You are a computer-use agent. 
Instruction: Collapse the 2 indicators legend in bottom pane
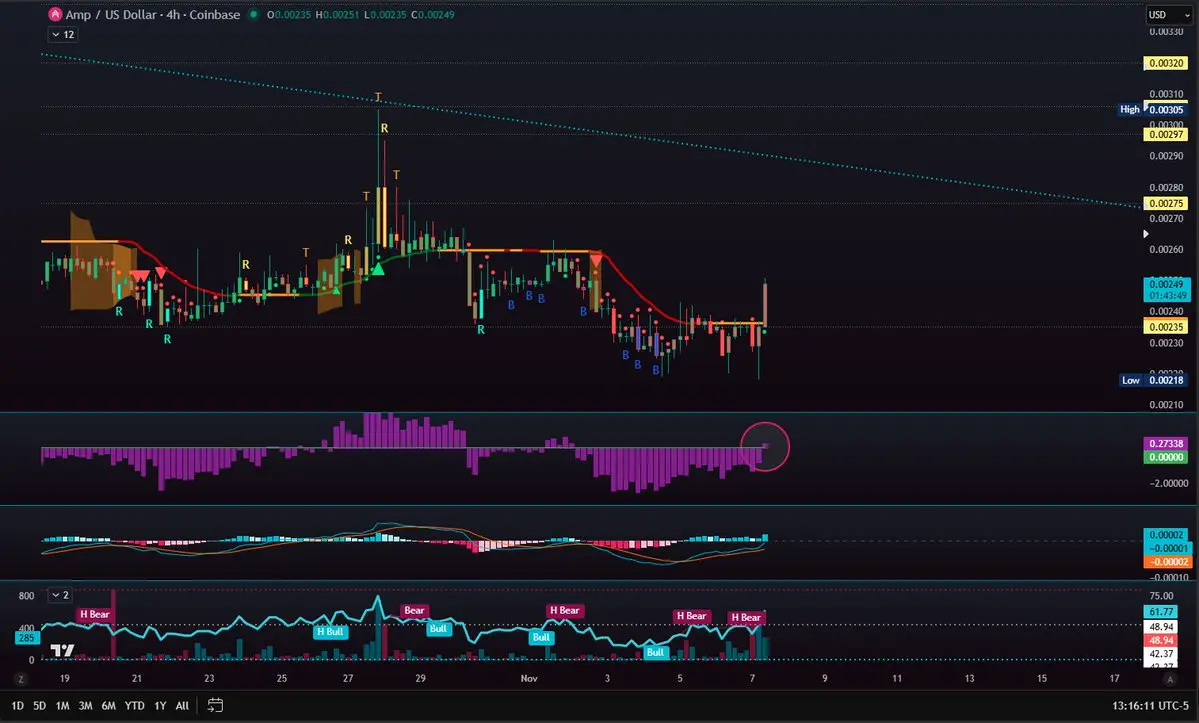[x=60, y=595]
